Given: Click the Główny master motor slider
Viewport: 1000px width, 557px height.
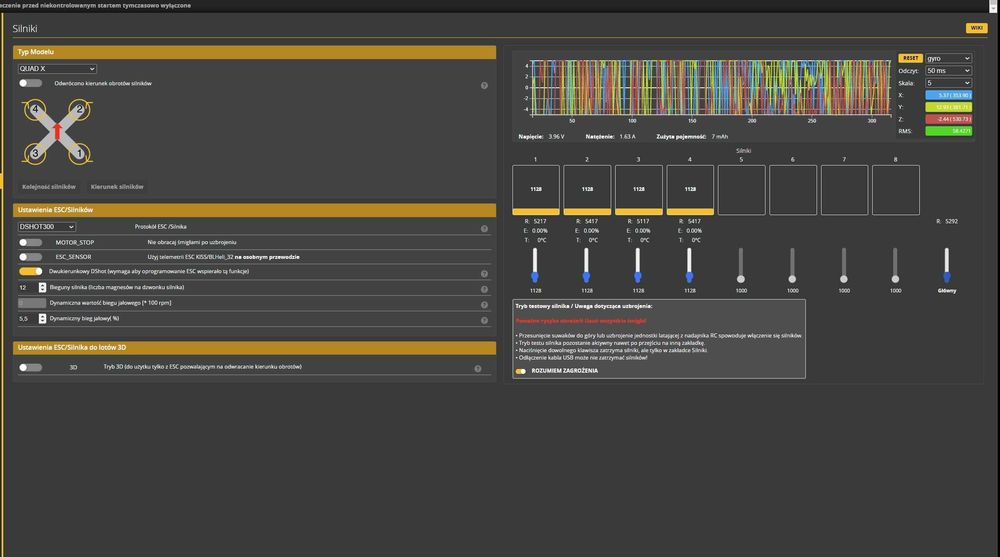Looking at the screenshot, I should (x=946, y=264).
